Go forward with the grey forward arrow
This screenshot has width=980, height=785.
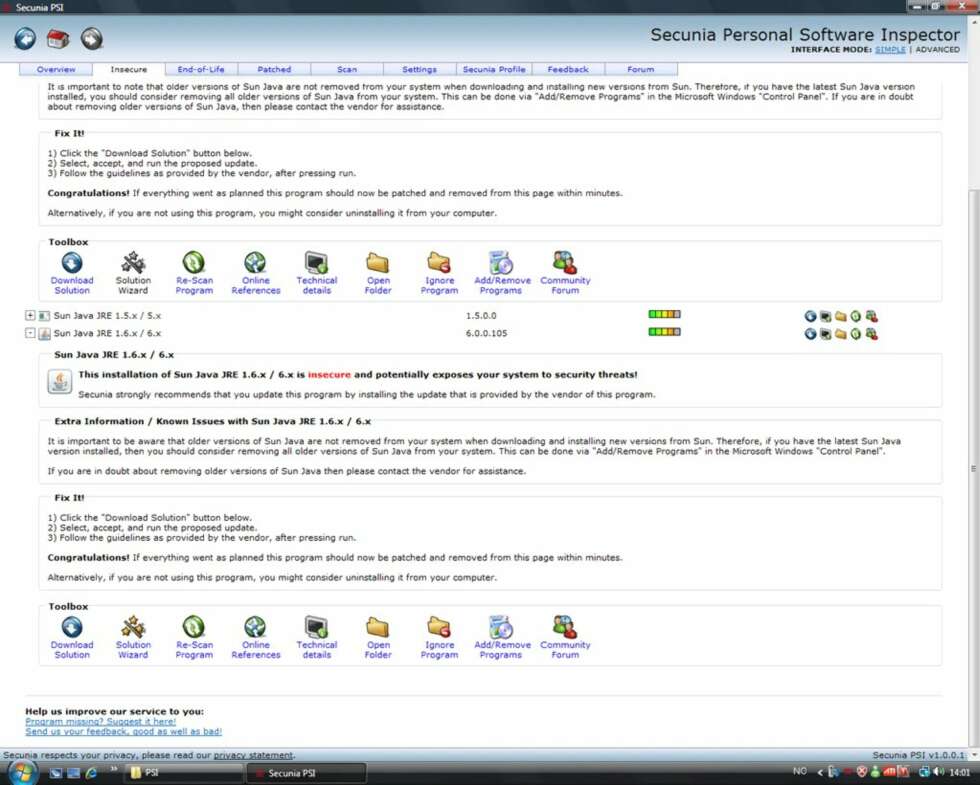(91, 39)
